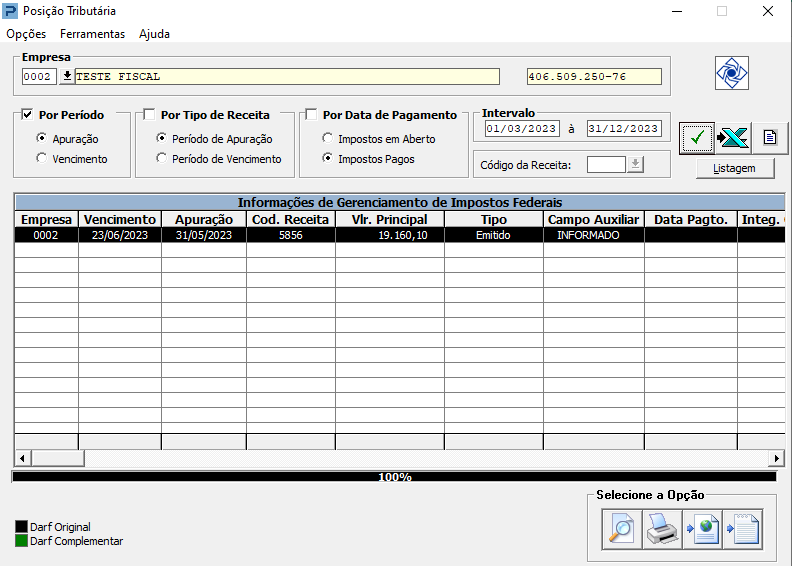The width and height of the screenshot is (792, 566).
Task: Choose the Período de Vencimento radio option
Action: pyautogui.click(x=161, y=158)
